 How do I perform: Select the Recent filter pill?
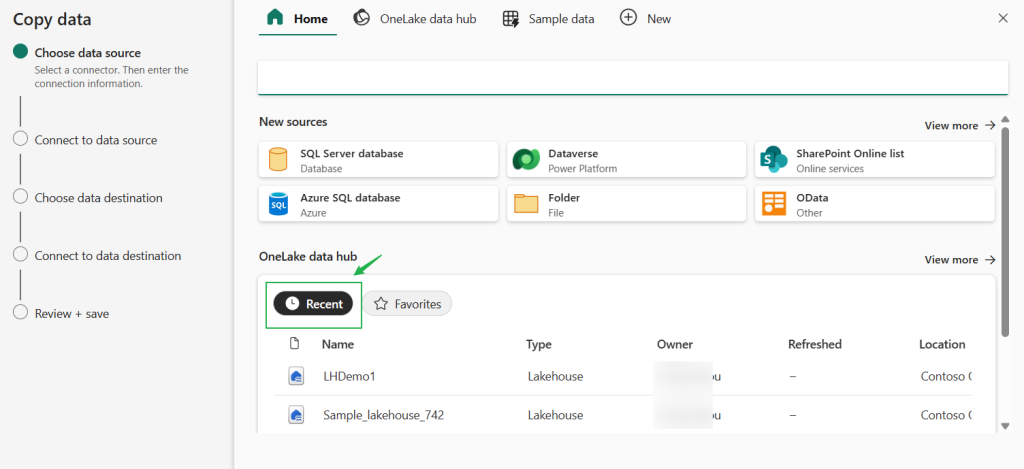tap(313, 304)
